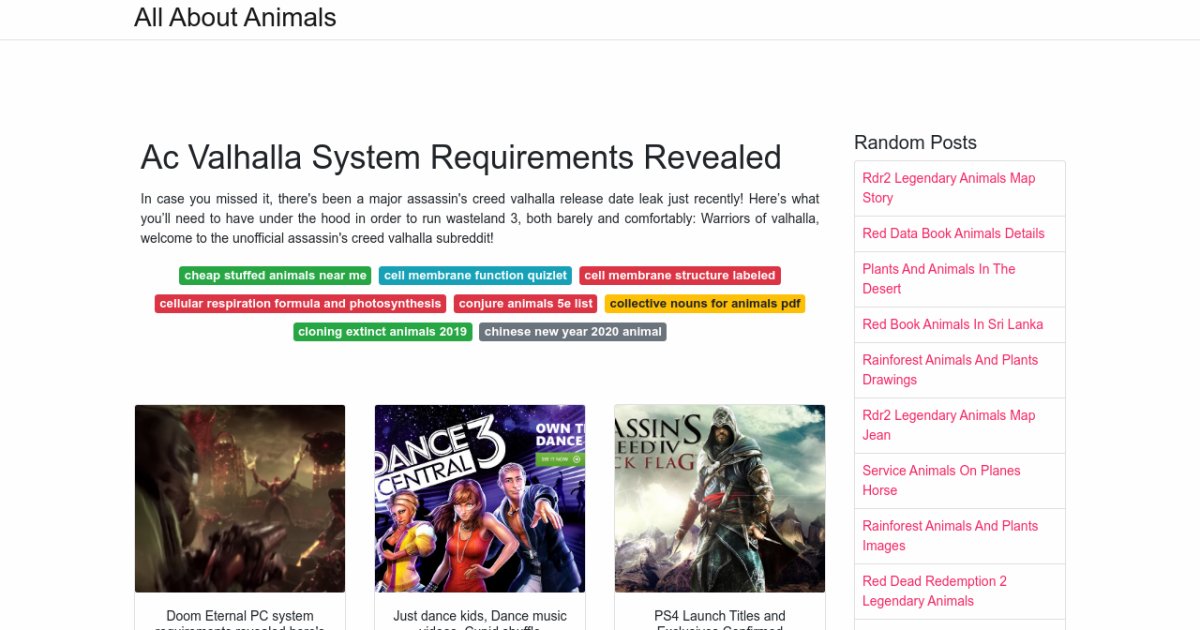The image size is (1200, 630).
Task: Open 'Rdr2 Legendary Animals Map Story' post
Action: tap(948, 188)
